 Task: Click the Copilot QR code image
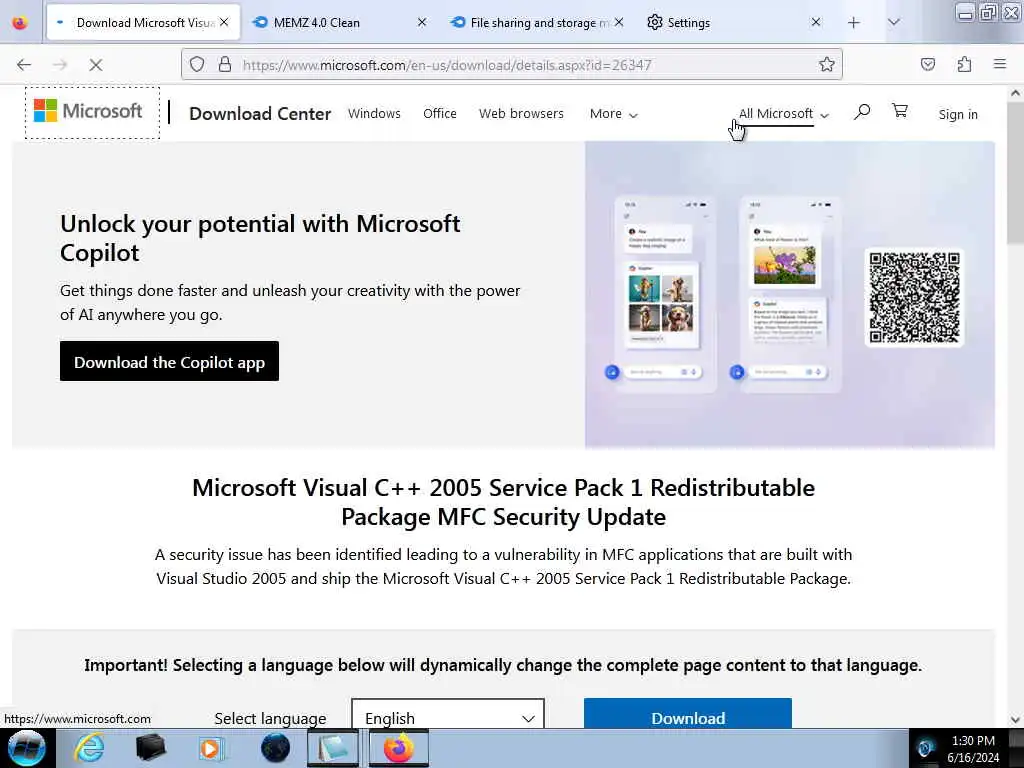914,297
